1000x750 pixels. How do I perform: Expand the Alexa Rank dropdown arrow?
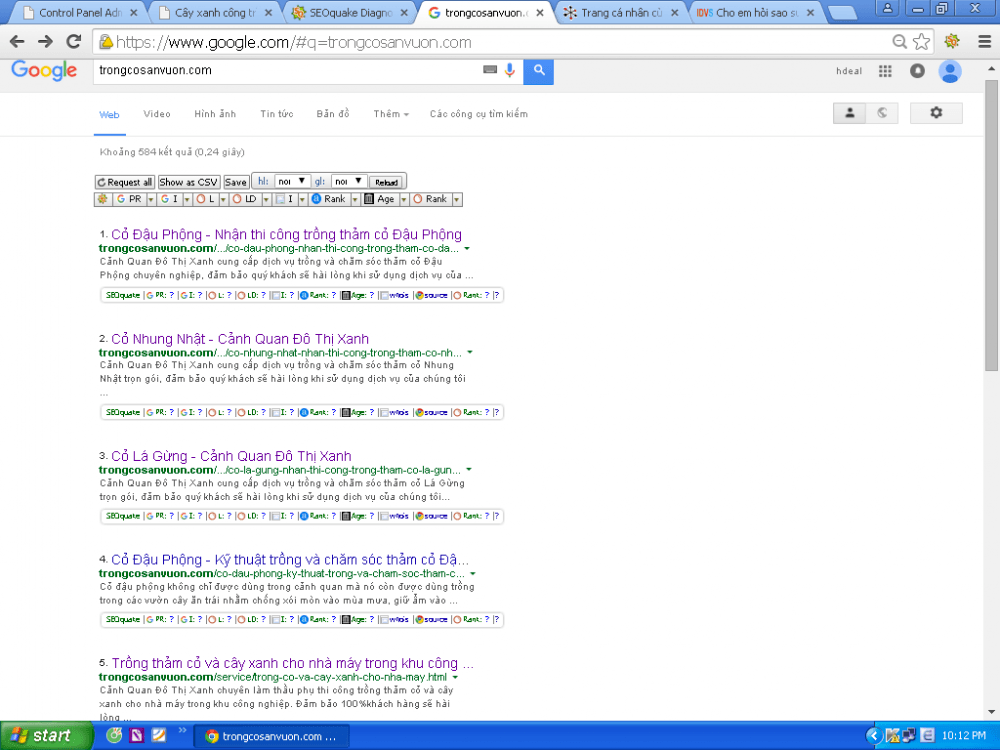point(355,200)
